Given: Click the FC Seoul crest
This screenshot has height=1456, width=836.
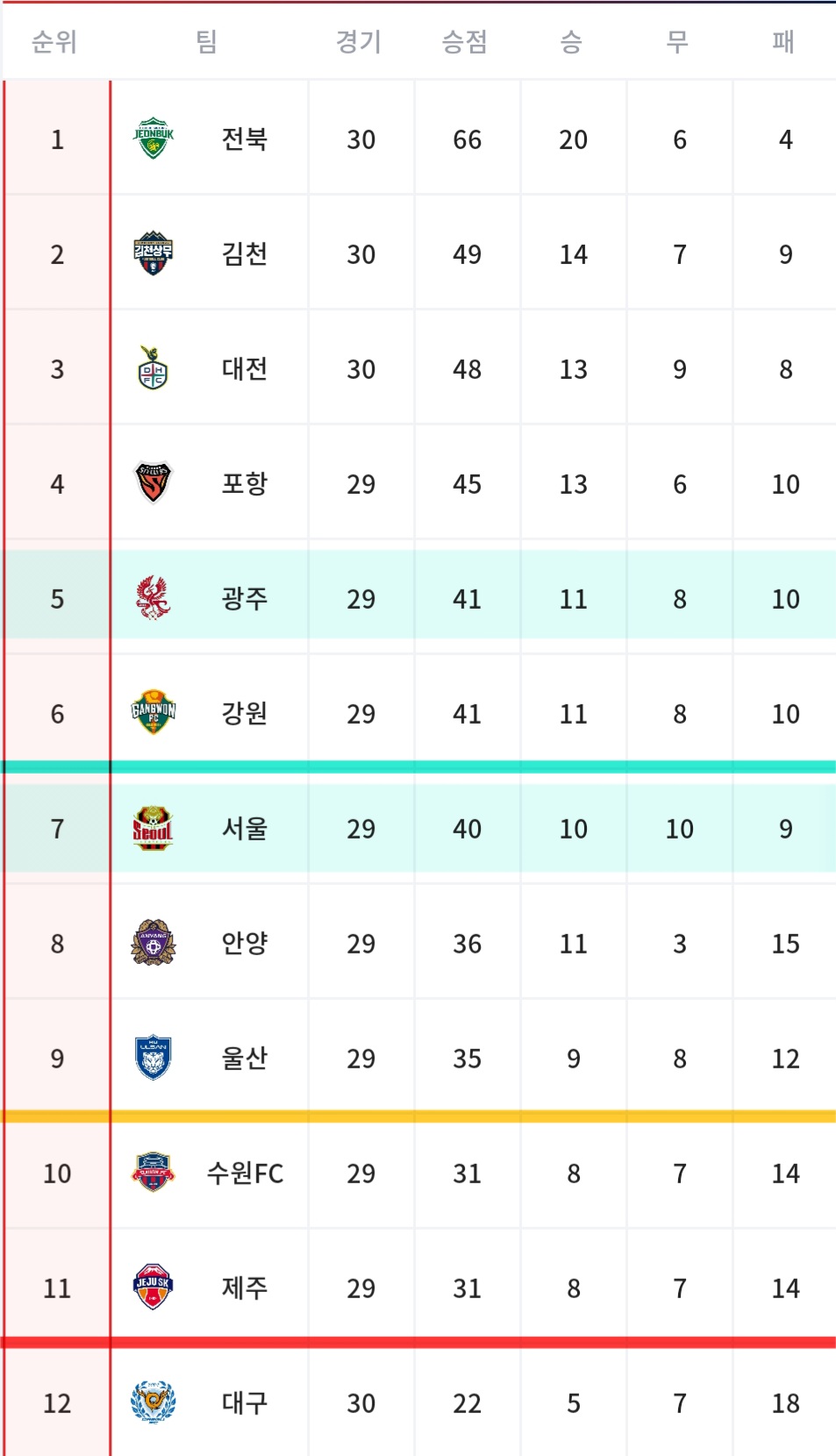Looking at the screenshot, I should click(154, 828).
